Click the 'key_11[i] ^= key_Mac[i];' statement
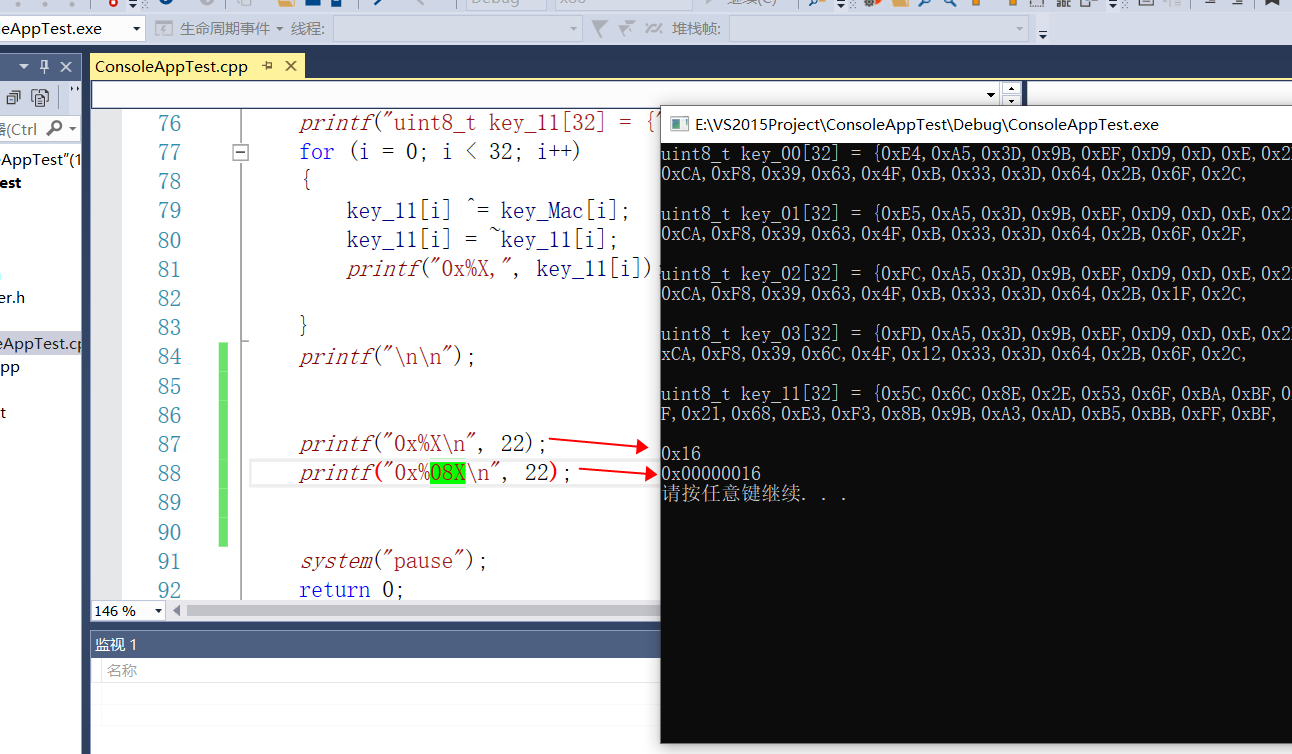This screenshot has height=754, width=1292. tap(489, 211)
